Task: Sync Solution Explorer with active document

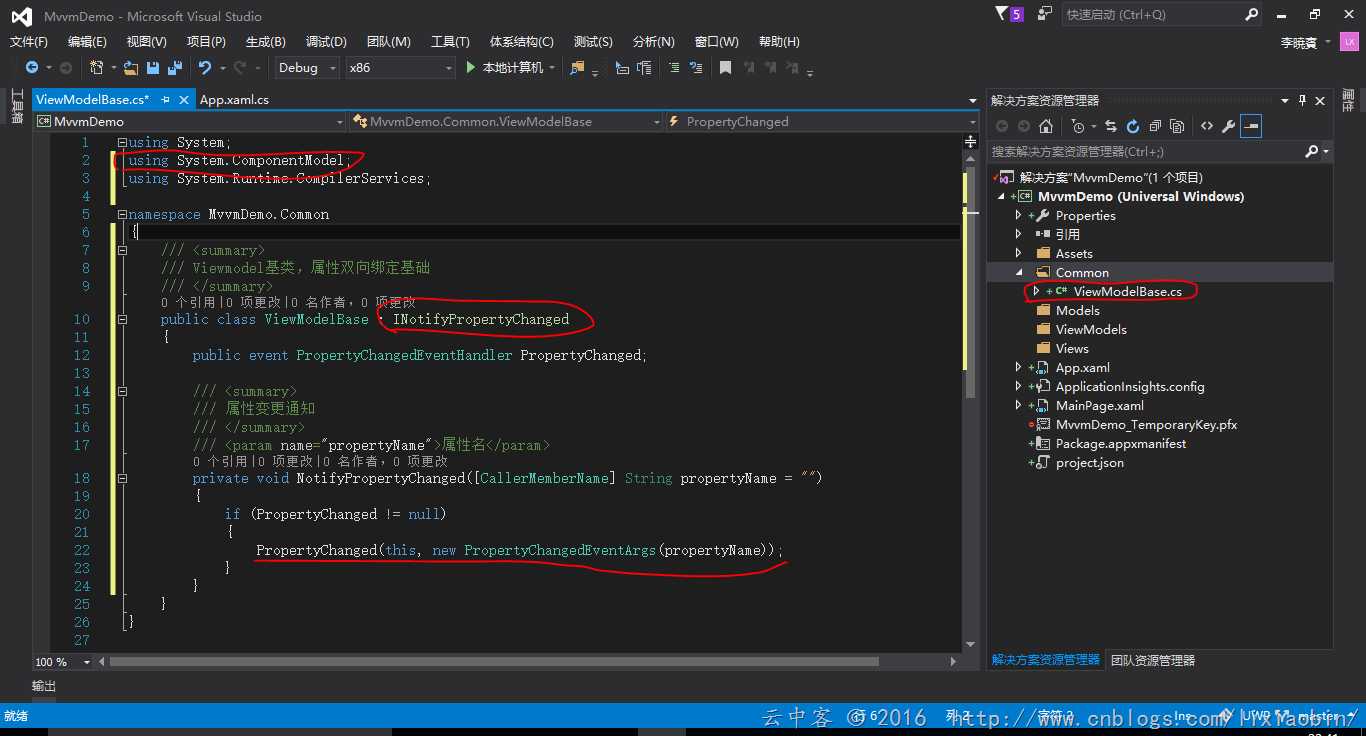Action: (1111, 126)
